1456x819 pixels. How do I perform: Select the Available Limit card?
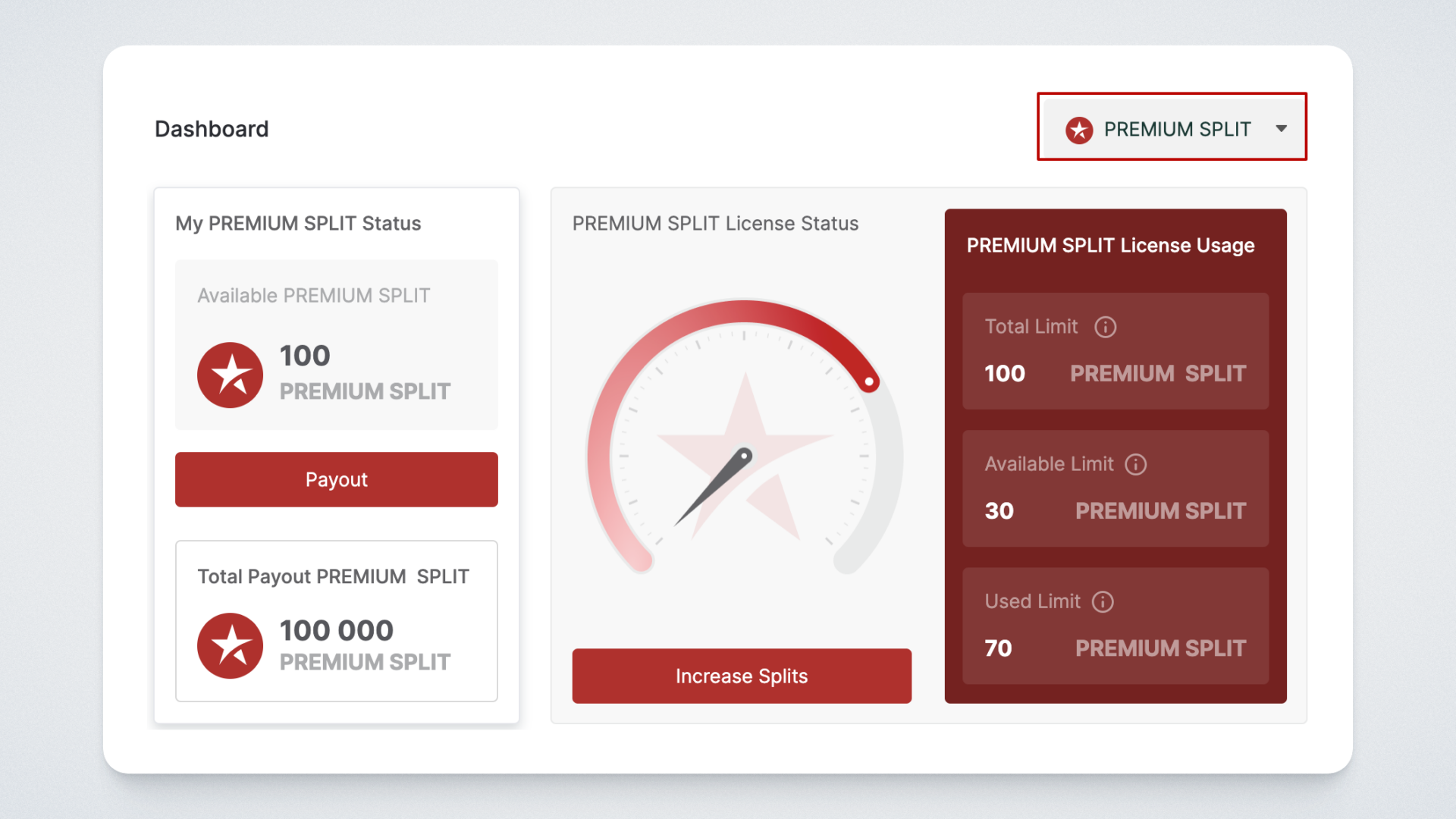(1115, 488)
